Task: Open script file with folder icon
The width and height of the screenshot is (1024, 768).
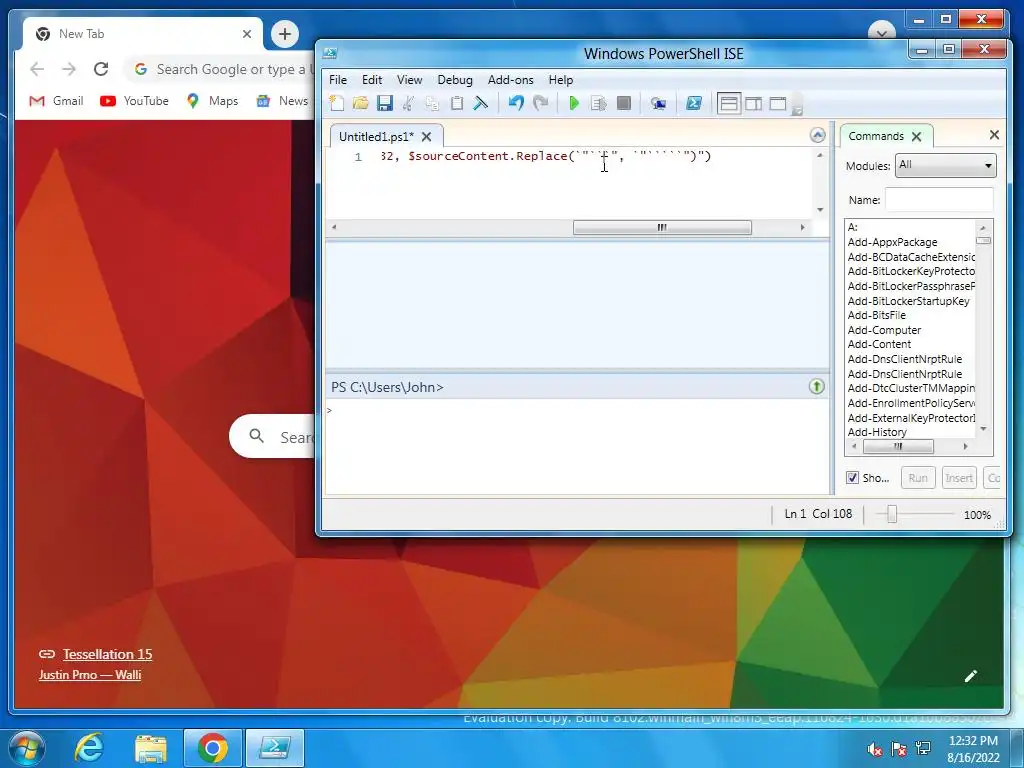Action: click(360, 103)
